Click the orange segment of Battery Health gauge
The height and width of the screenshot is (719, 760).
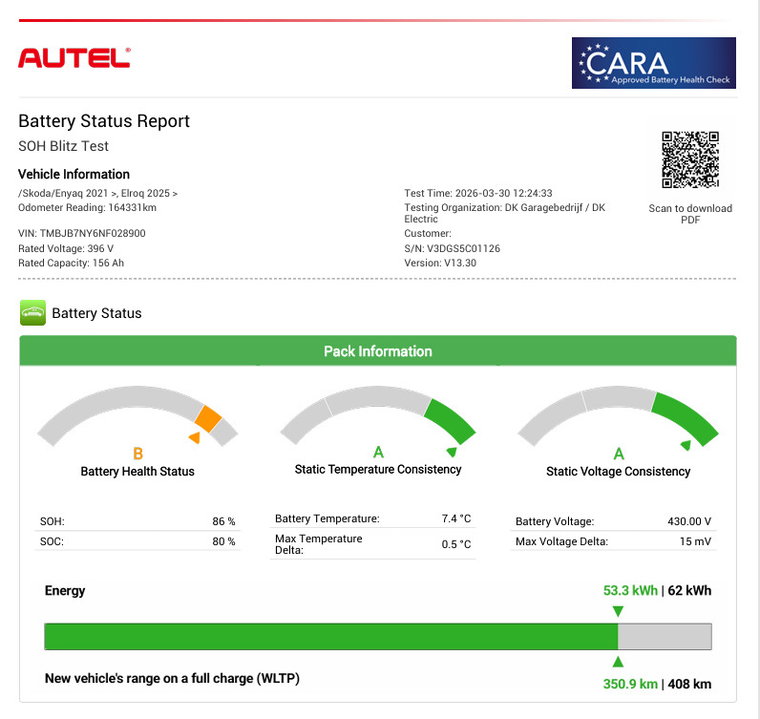click(x=208, y=418)
